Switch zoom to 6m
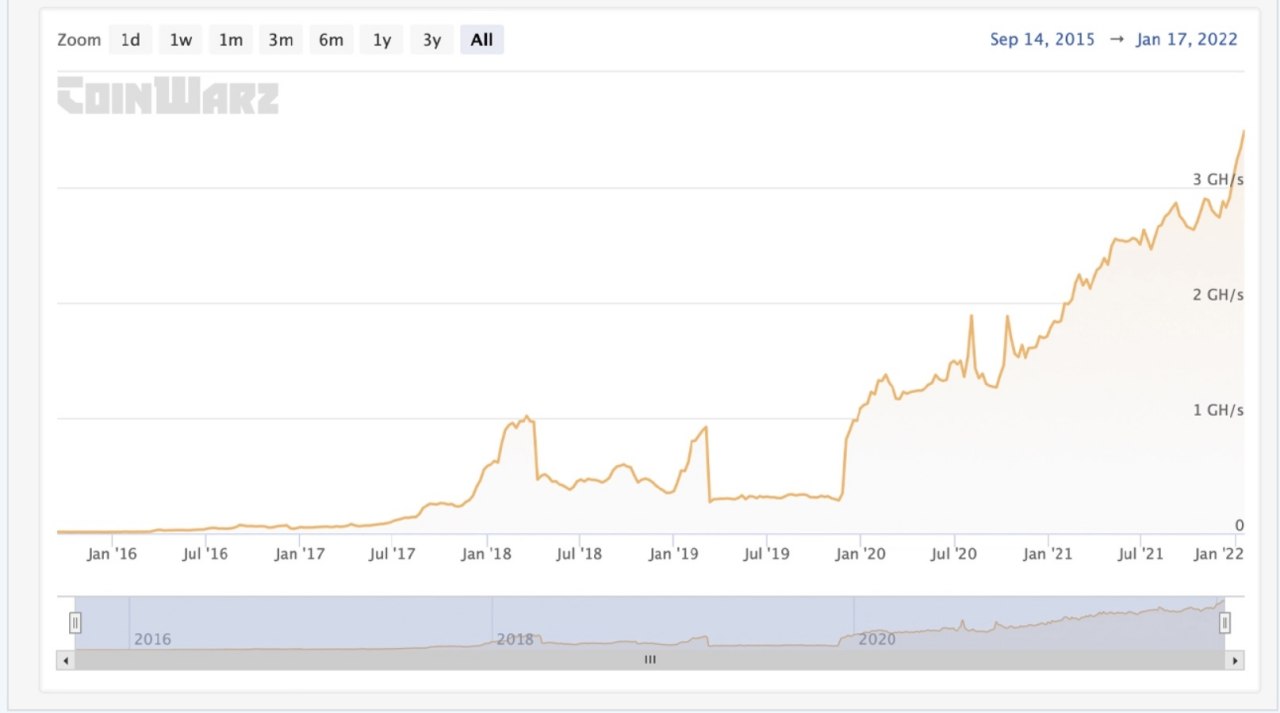1280x713 pixels. point(331,40)
